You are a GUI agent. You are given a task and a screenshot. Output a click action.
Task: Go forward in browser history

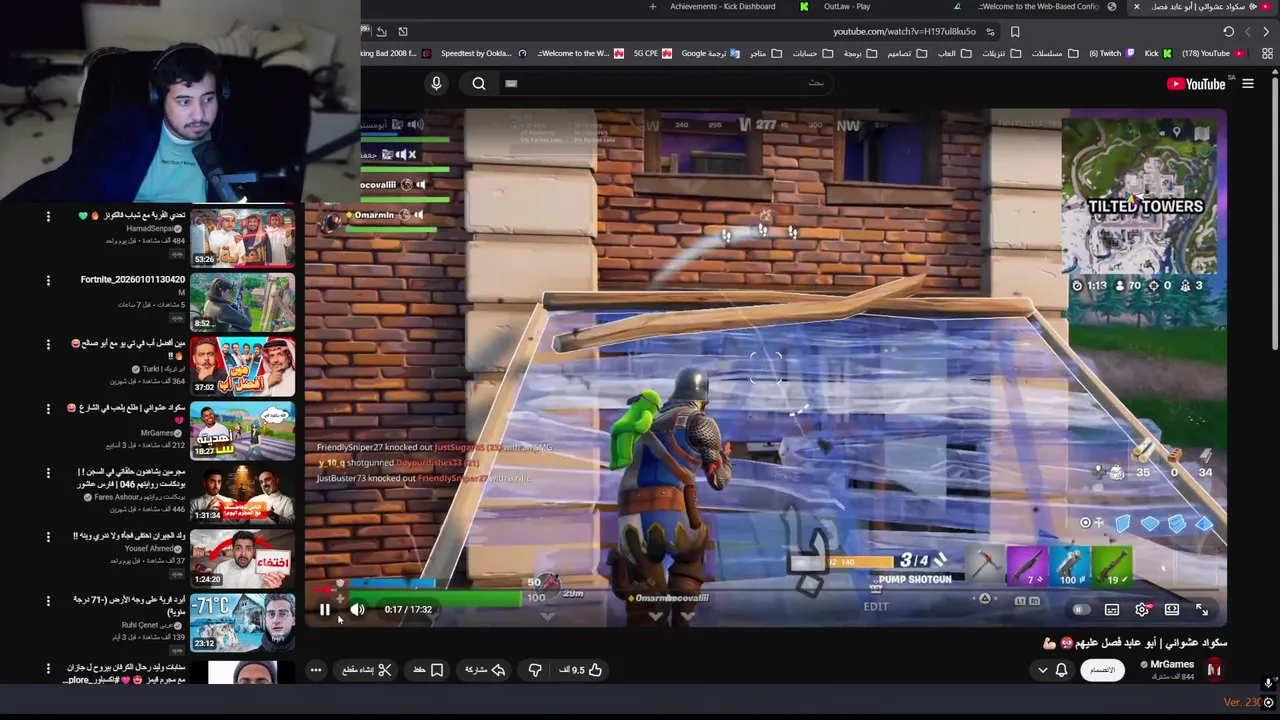tap(1247, 32)
